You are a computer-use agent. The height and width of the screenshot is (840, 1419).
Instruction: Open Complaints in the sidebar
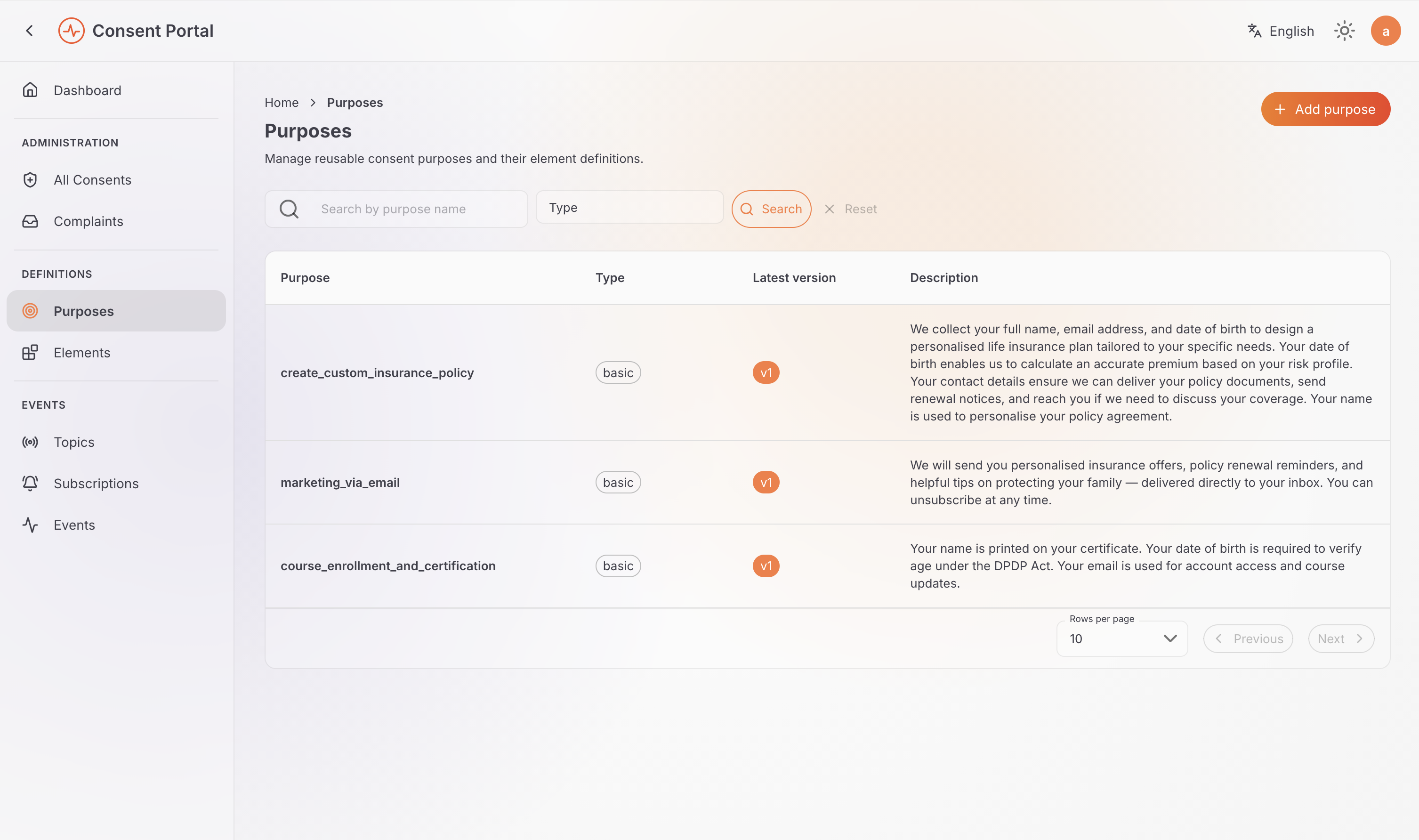click(116, 221)
